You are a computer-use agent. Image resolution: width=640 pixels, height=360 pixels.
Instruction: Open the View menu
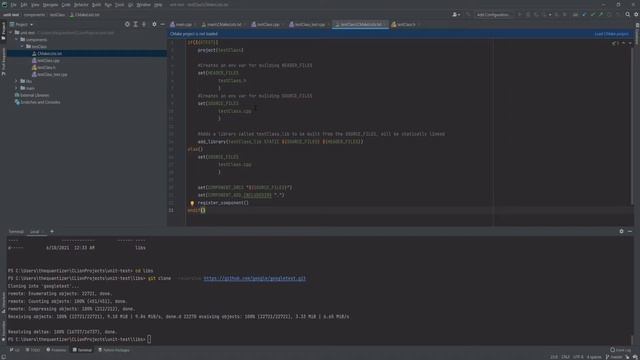point(35,5)
